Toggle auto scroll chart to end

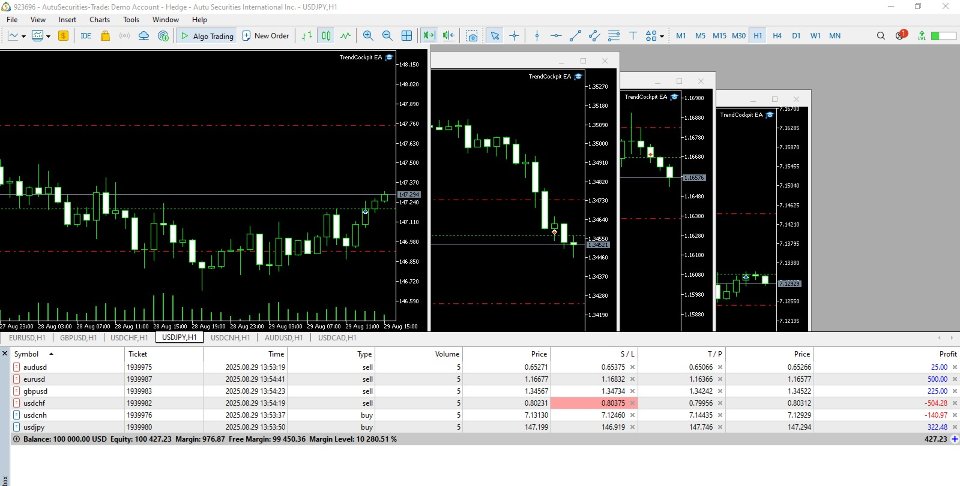(x=429, y=36)
